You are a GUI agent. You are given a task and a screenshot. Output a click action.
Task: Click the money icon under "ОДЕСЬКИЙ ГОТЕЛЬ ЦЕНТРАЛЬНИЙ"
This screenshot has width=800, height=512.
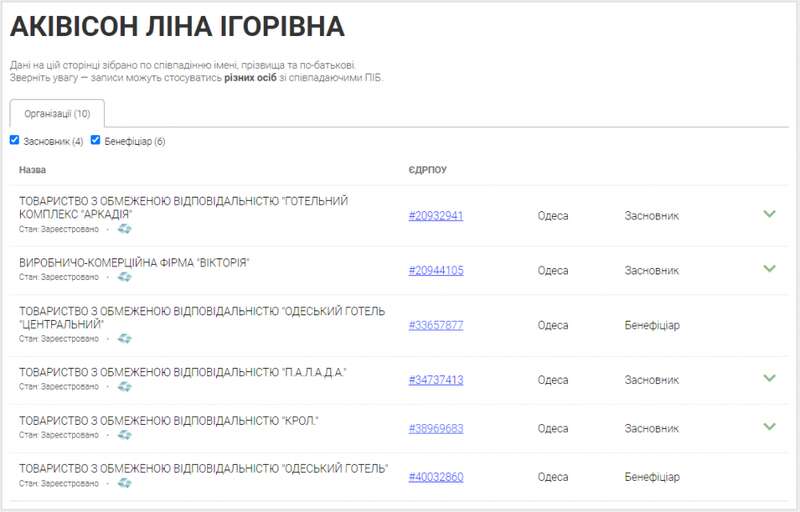124,339
